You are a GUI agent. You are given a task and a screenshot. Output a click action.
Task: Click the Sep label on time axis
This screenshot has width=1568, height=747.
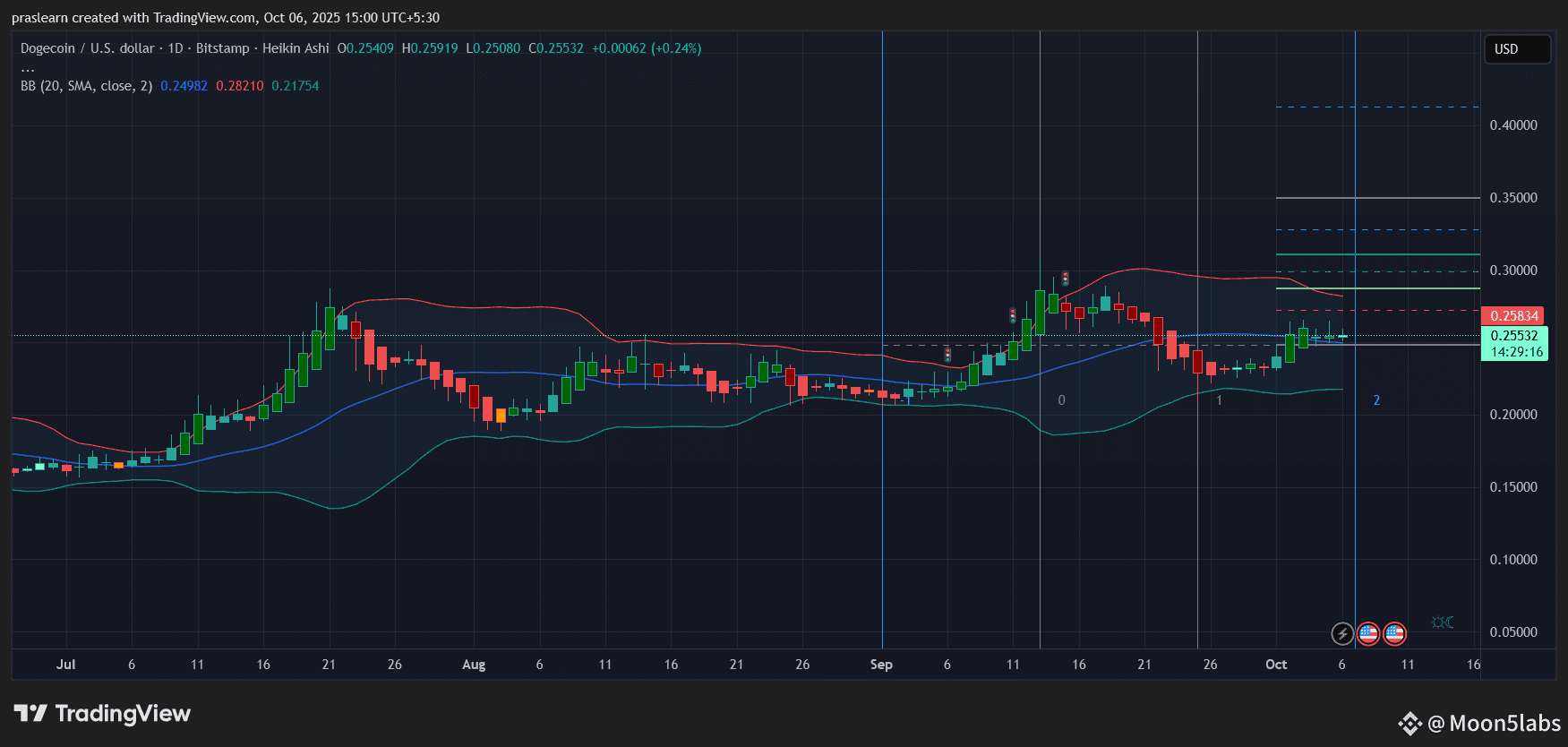[x=881, y=665]
